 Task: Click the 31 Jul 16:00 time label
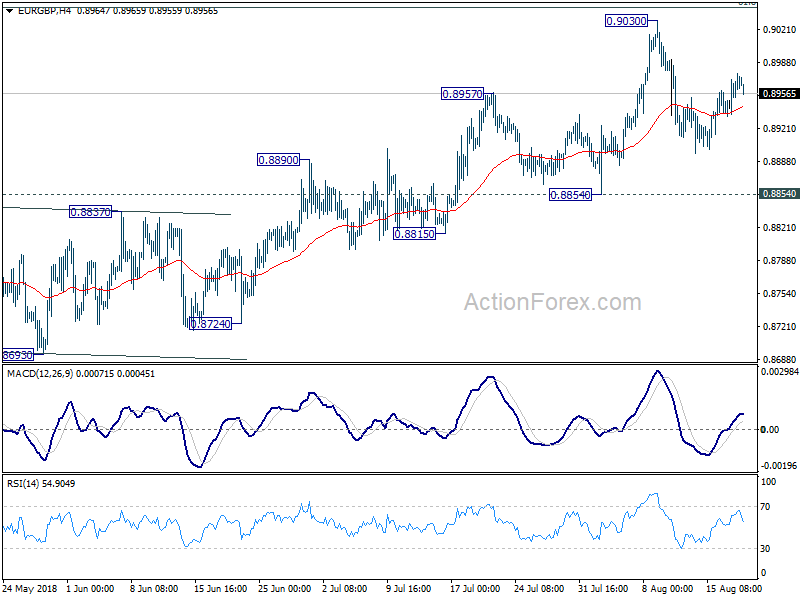click(603, 589)
